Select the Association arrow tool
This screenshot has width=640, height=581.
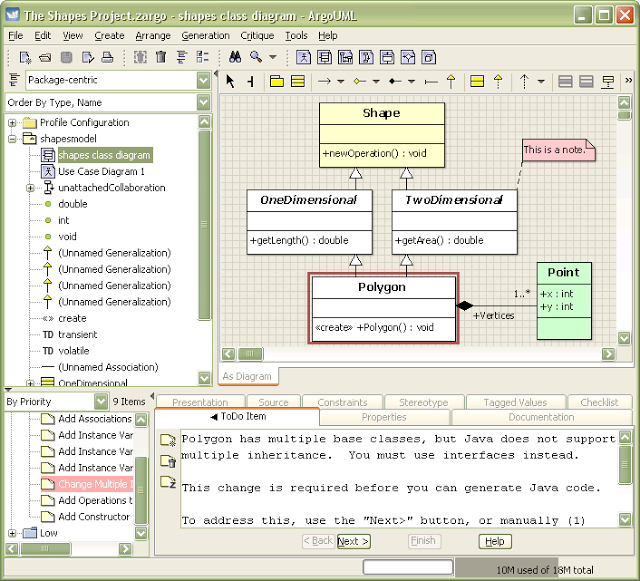coord(324,81)
